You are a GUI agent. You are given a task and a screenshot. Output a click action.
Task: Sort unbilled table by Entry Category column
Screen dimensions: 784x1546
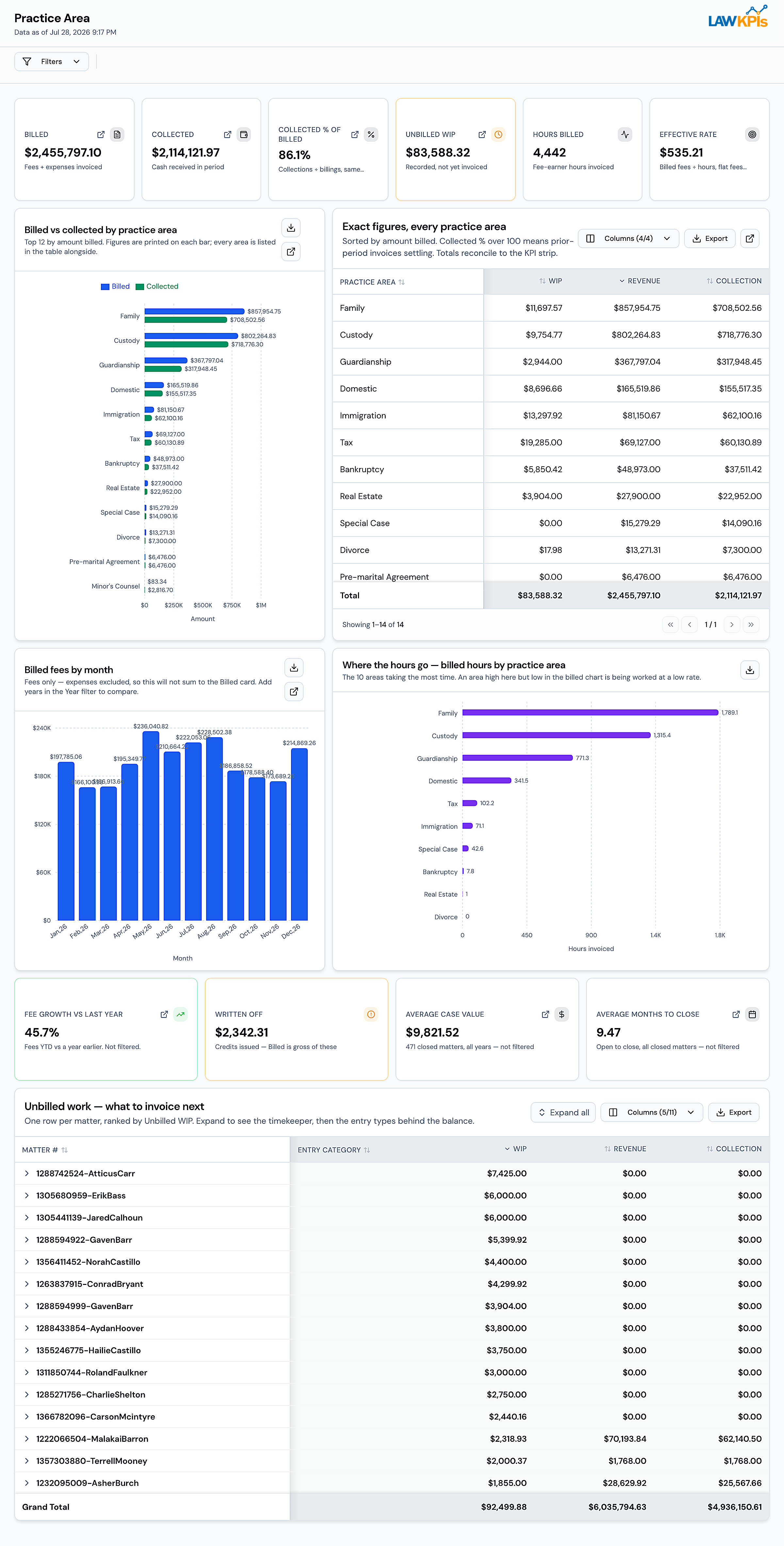(x=334, y=1150)
